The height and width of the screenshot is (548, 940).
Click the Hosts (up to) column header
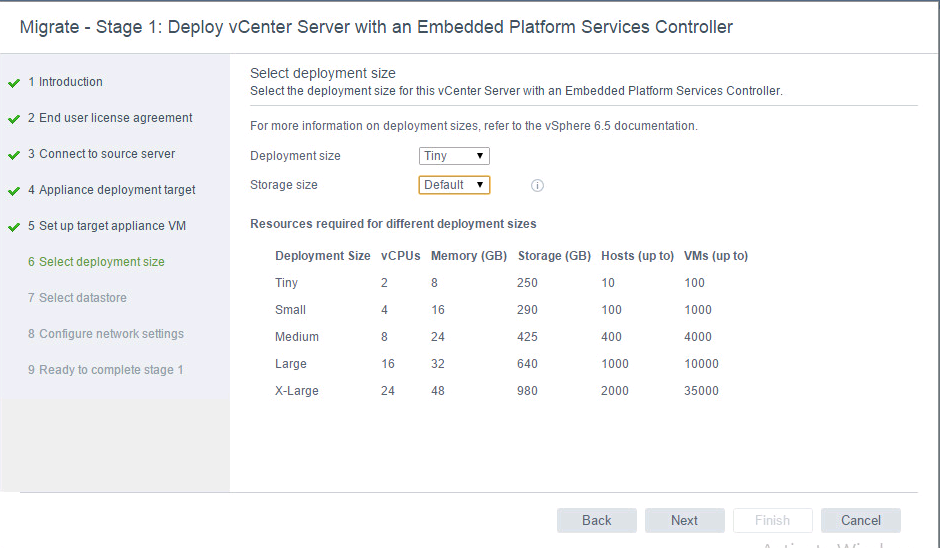(638, 255)
